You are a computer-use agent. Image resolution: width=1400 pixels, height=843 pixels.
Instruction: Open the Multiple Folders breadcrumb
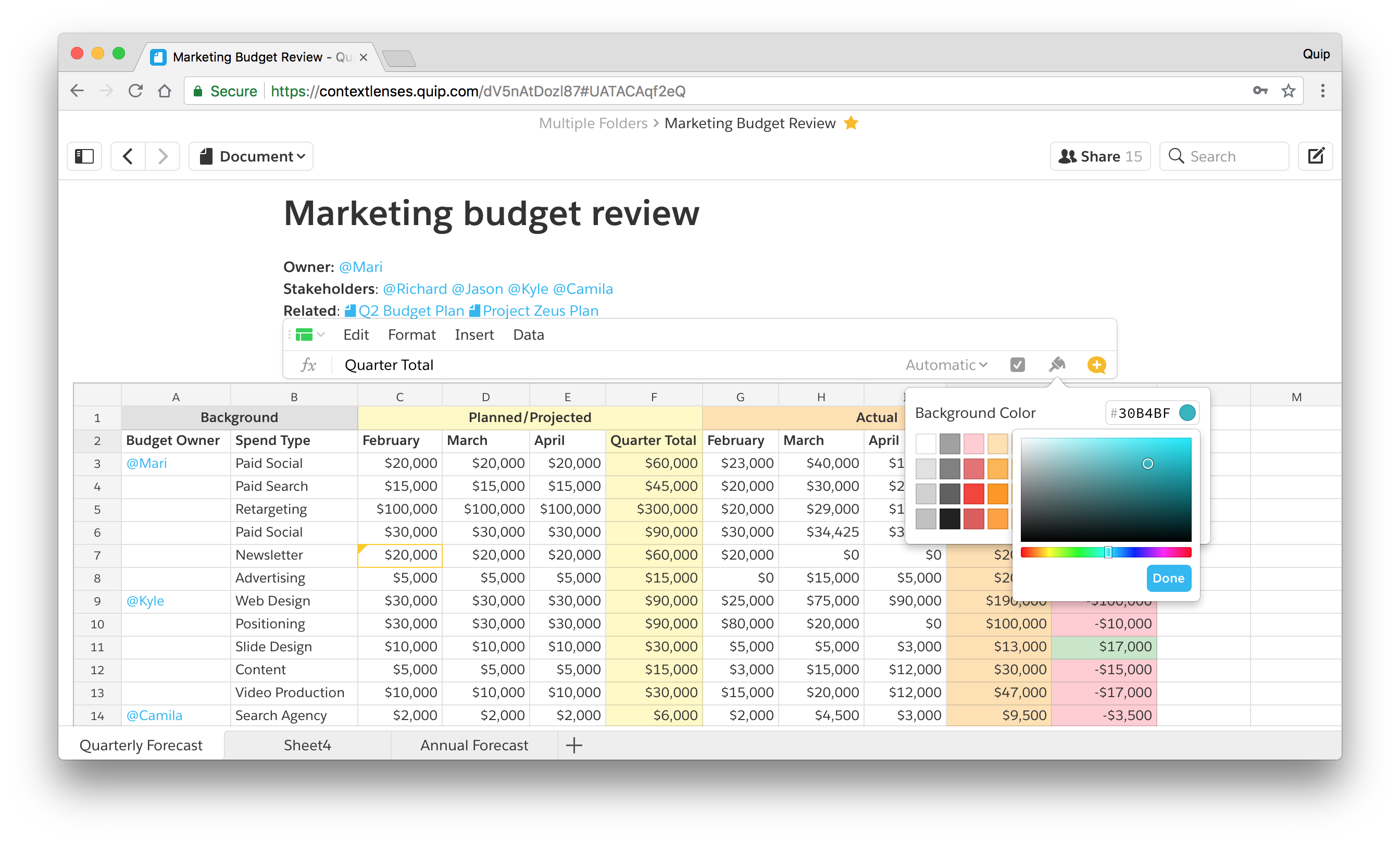(x=593, y=123)
